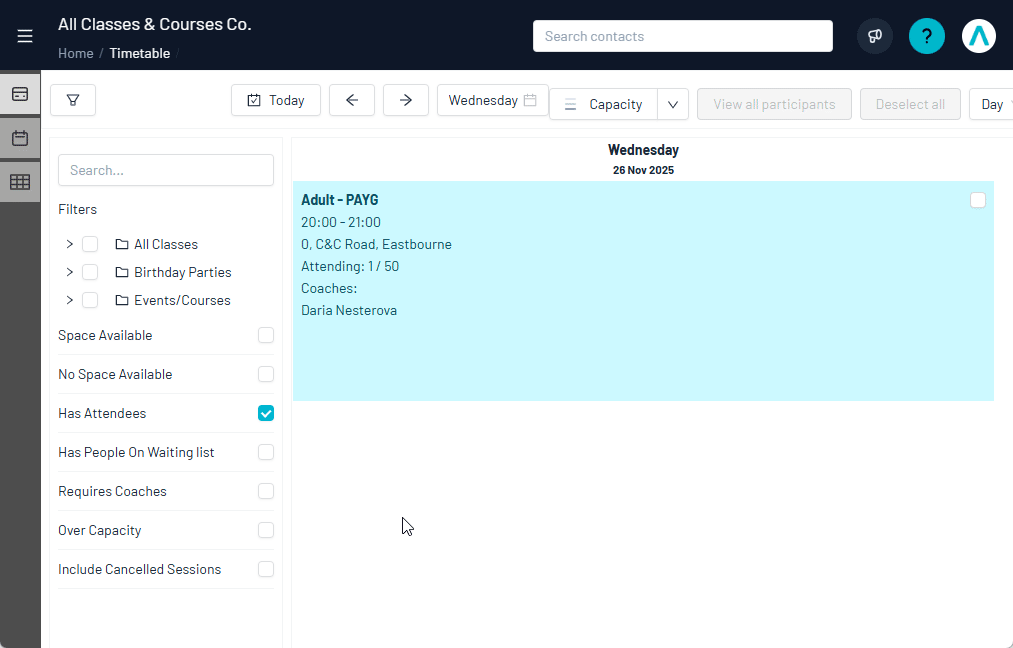Go to next day arrow
The height and width of the screenshot is (648, 1013).
point(406,100)
